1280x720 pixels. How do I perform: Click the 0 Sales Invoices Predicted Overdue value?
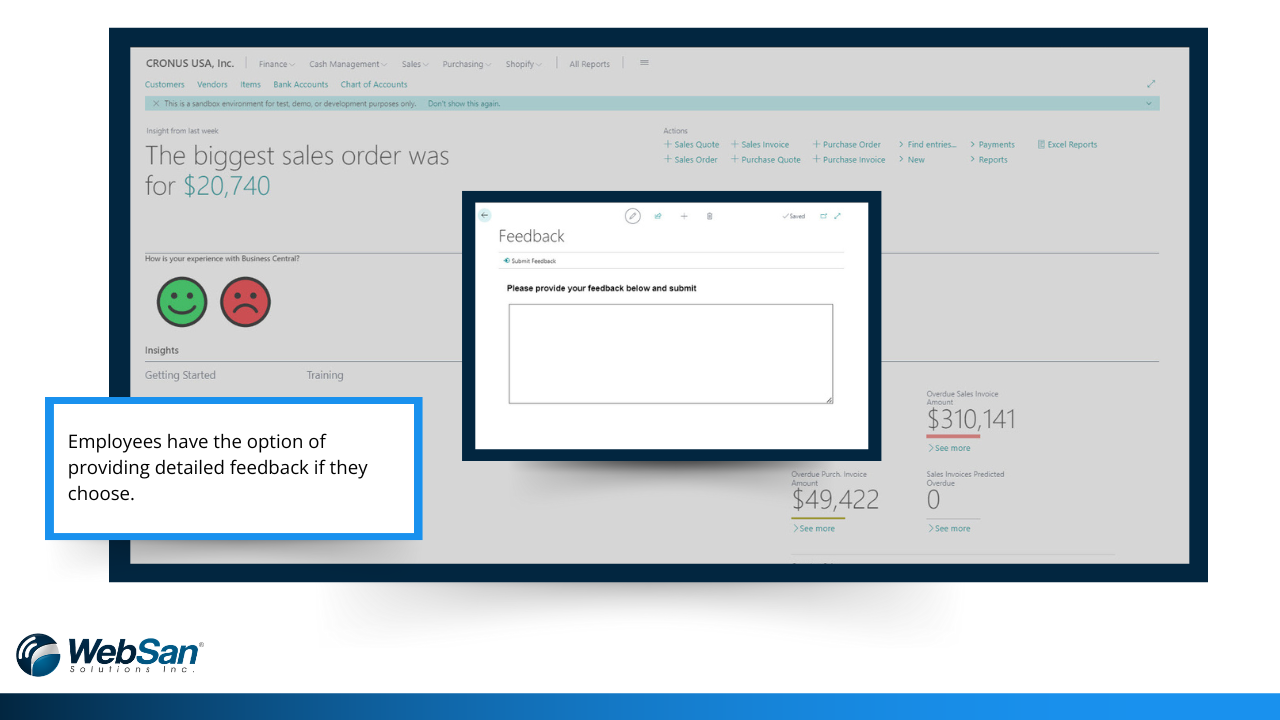(x=933, y=500)
